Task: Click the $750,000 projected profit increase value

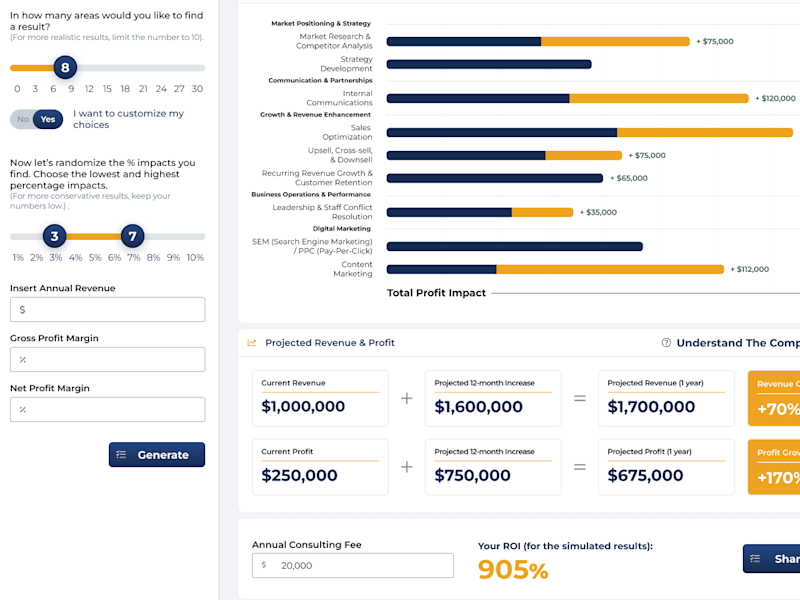Action: (x=472, y=476)
